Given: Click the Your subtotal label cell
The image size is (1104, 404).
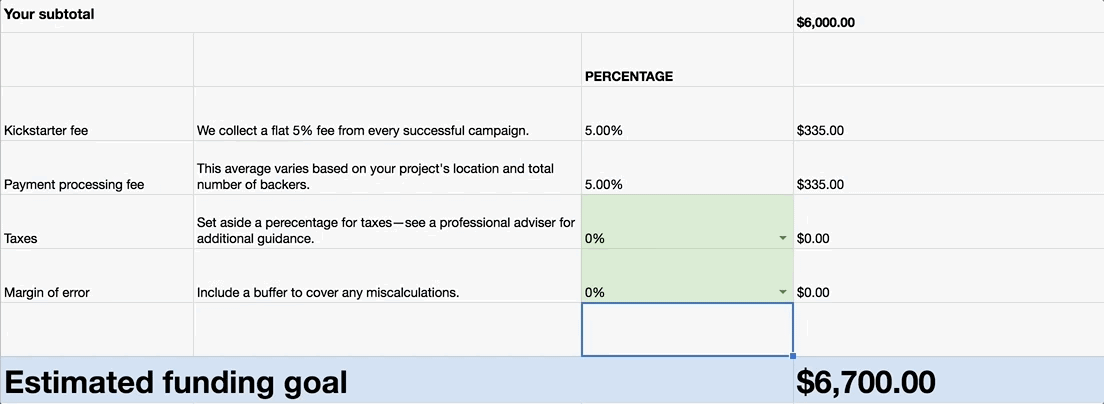Looking at the screenshot, I should pyautogui.click(x=397, y=16).
